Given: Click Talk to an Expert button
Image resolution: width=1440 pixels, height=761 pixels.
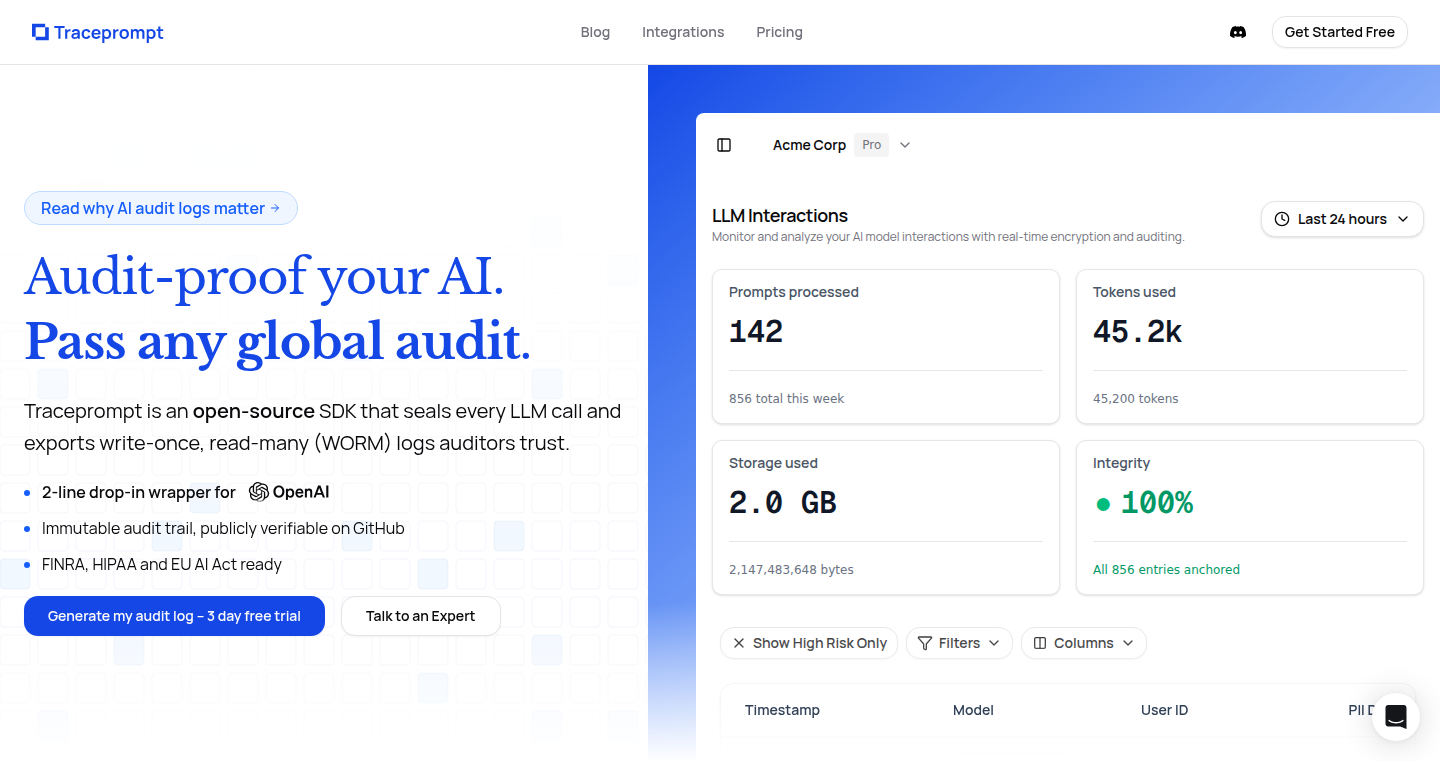Looking at the screenshot, I should (420, 616).
